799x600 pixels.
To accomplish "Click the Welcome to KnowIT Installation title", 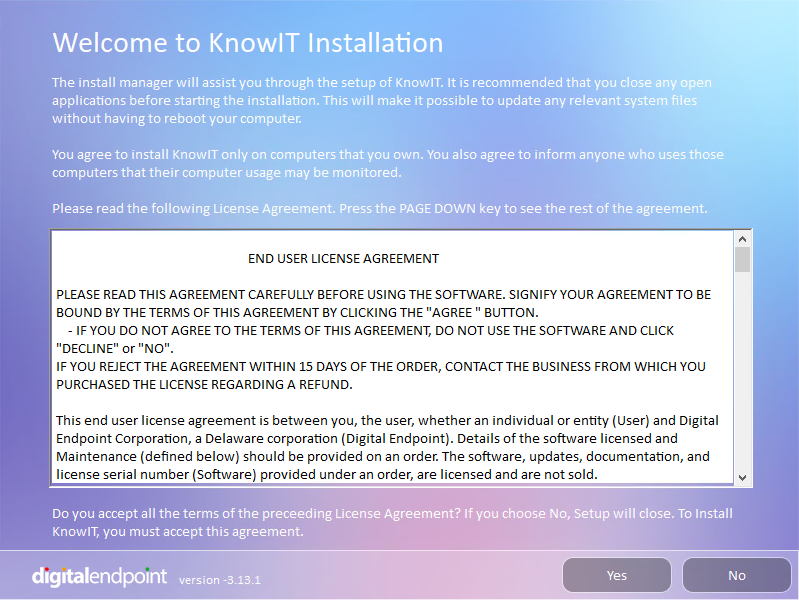I will 248,43.
